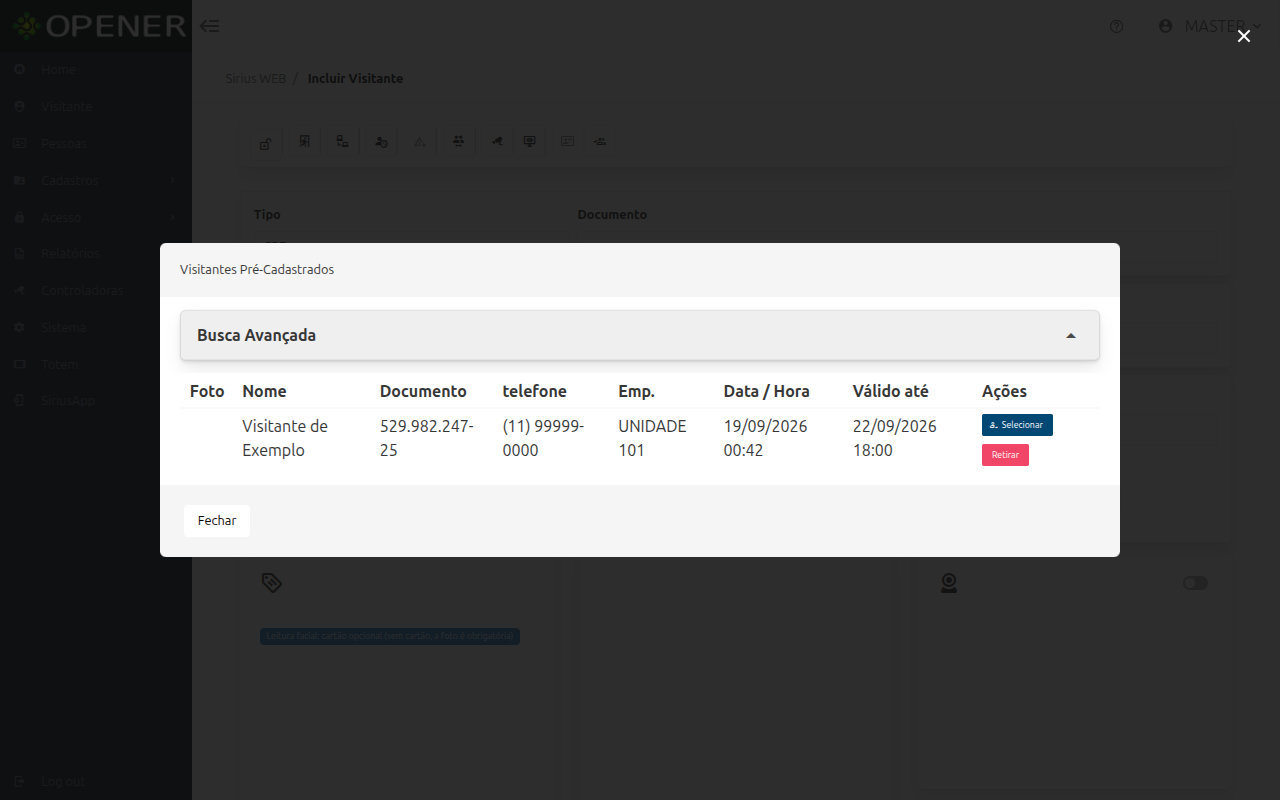Click the security camera toolbar icon

[x=496, y=141]
